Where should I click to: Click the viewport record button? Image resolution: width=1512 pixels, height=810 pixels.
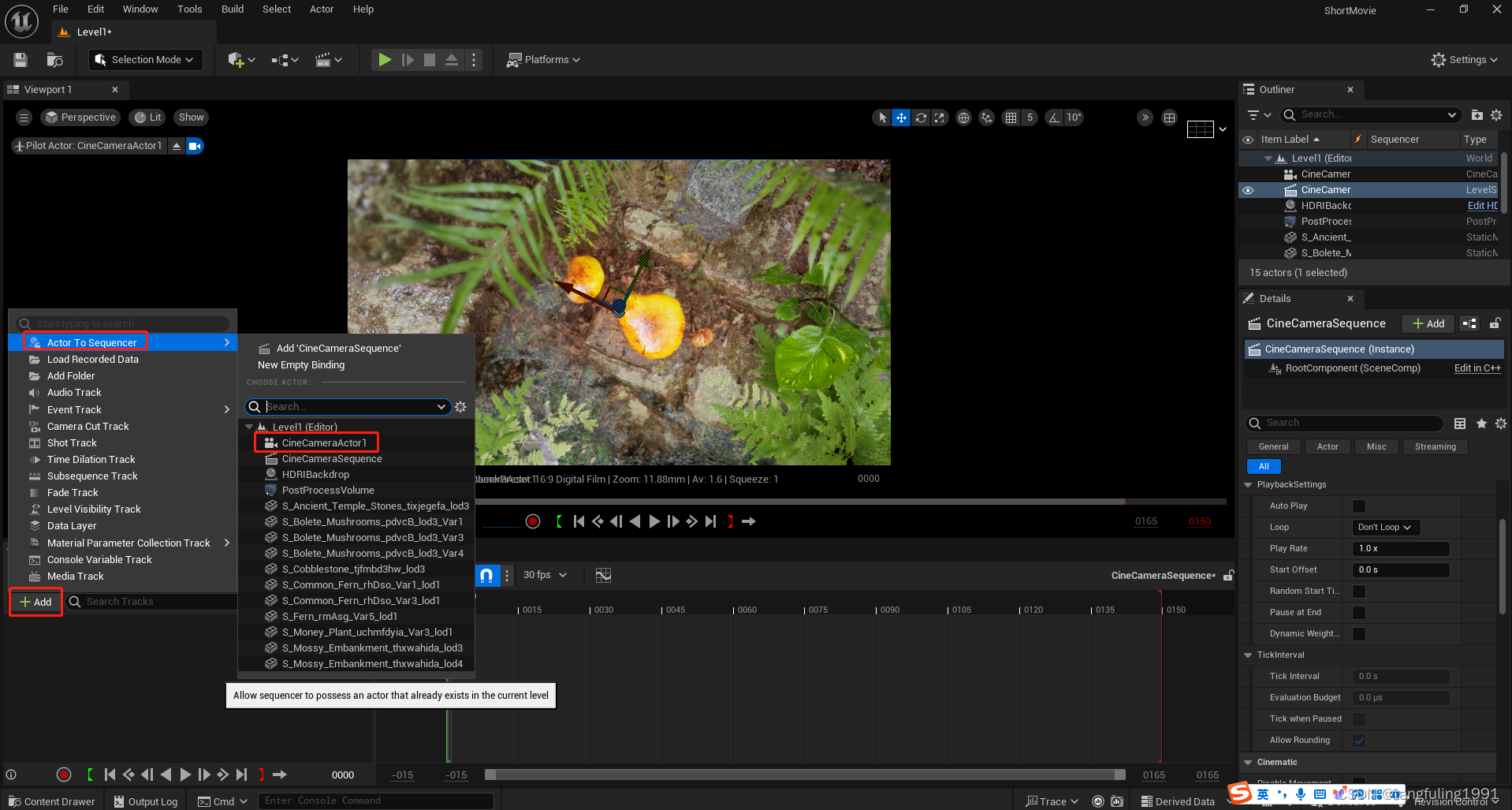click(x=533, y=521)
